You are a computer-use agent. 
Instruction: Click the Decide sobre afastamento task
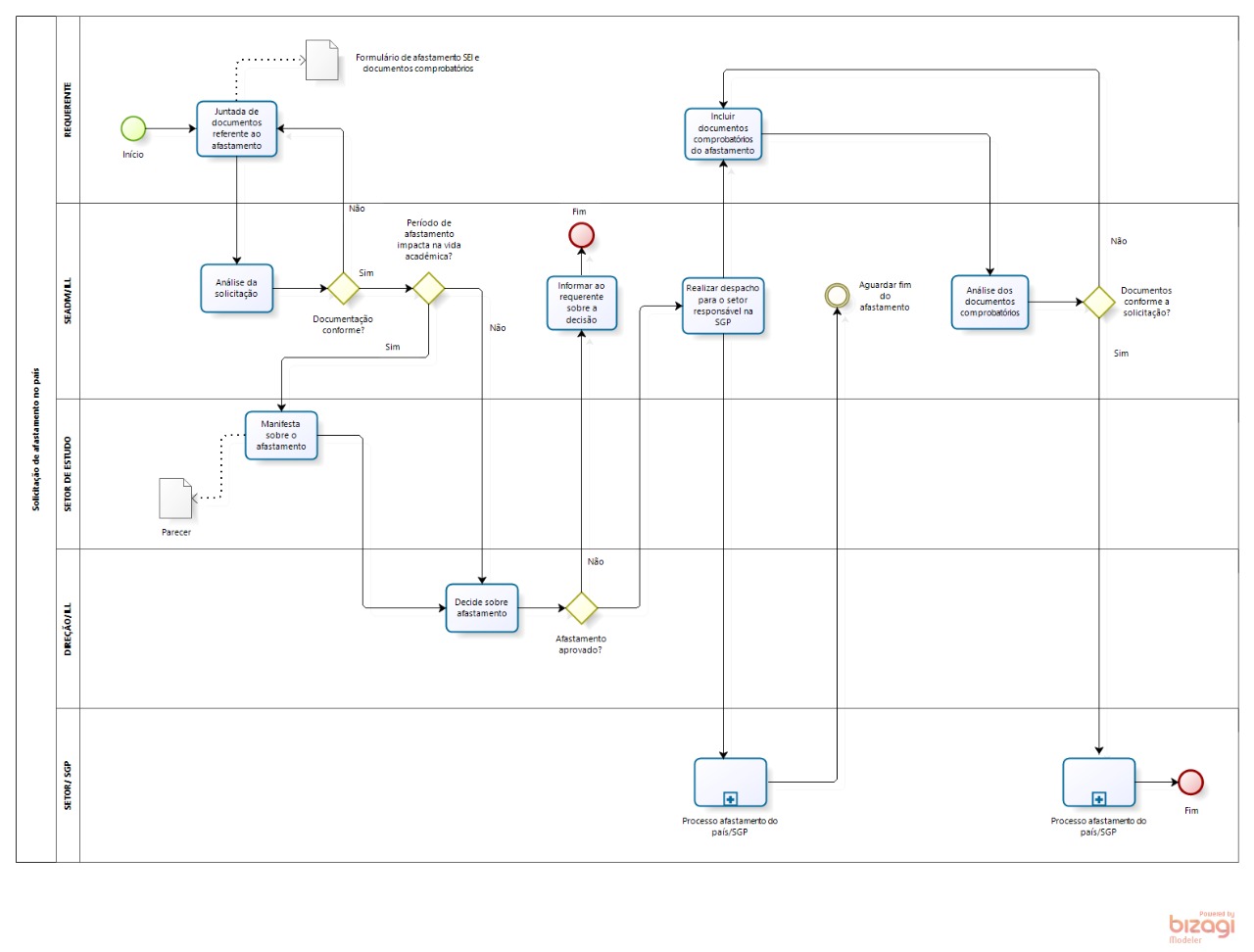click(x=481, y=607)
